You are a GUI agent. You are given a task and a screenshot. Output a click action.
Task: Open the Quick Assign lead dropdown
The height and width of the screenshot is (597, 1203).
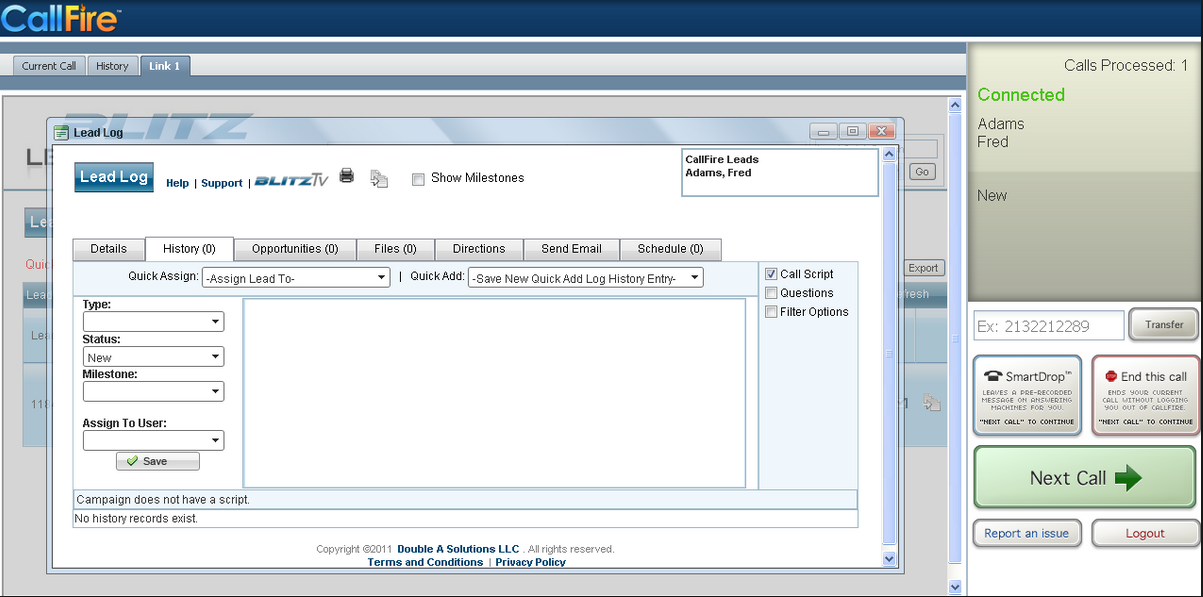(x=296, y=278)
